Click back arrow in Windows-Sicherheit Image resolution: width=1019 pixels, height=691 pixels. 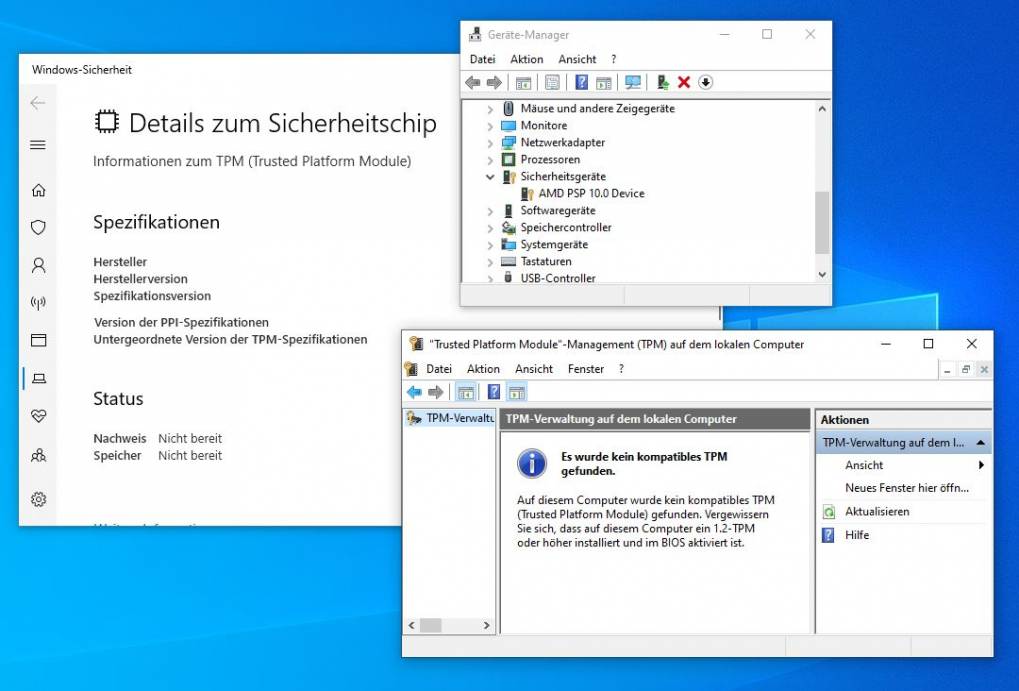pyautogui.click(x=38, y=103)
